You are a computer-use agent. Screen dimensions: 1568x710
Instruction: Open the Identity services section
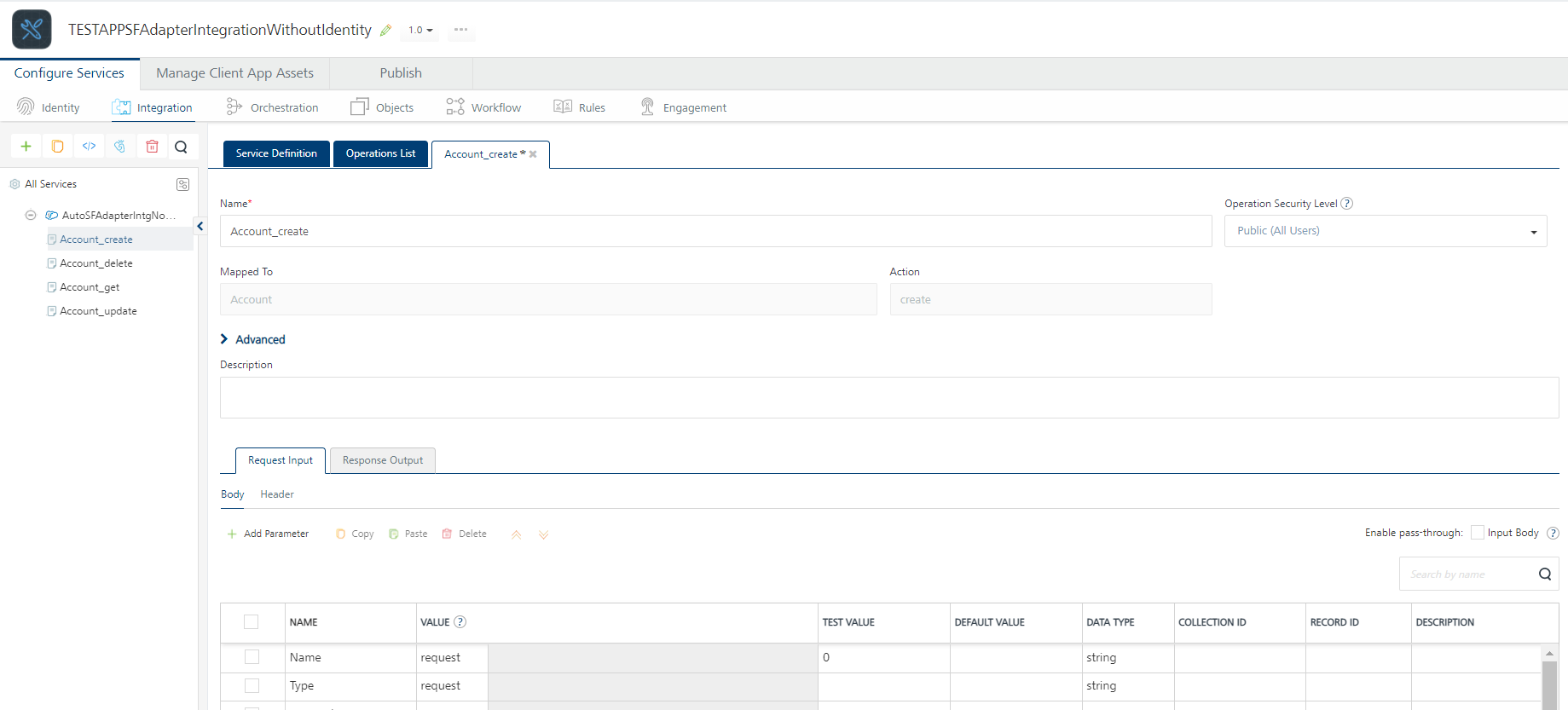click(49, 107)
